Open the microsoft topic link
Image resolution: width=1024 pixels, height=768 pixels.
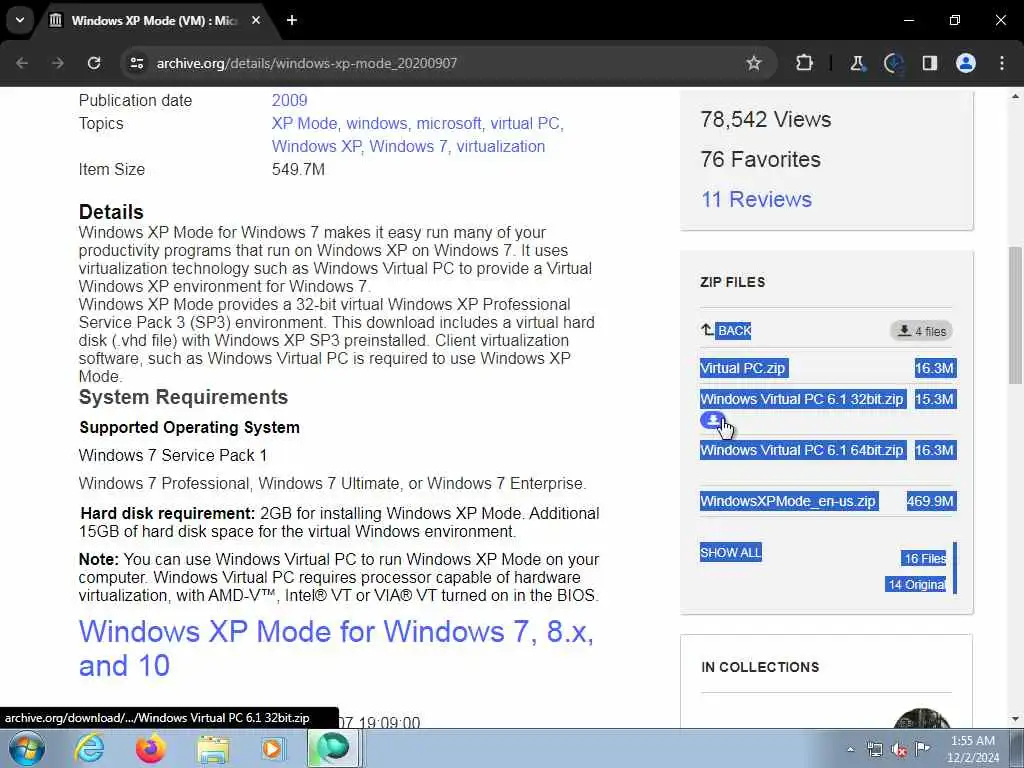click(x=449, y=123)
